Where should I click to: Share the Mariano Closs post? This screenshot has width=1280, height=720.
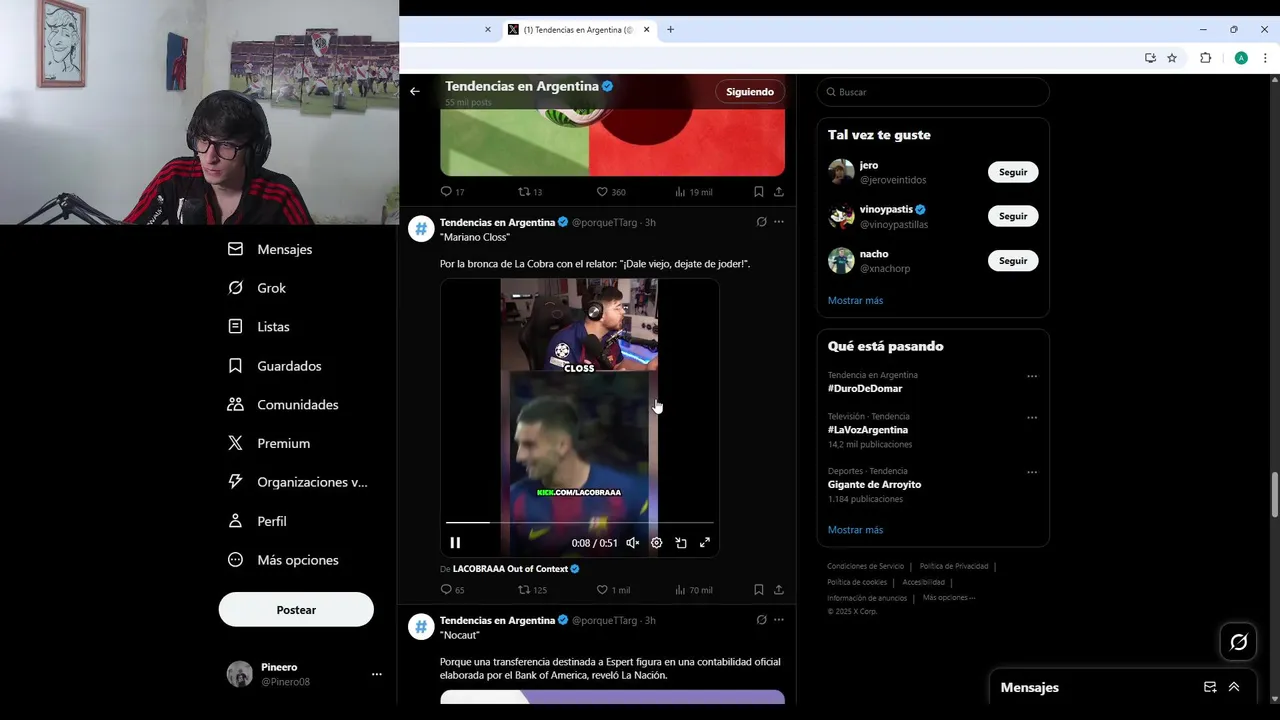pyautogui.click(x=779, y=590)
